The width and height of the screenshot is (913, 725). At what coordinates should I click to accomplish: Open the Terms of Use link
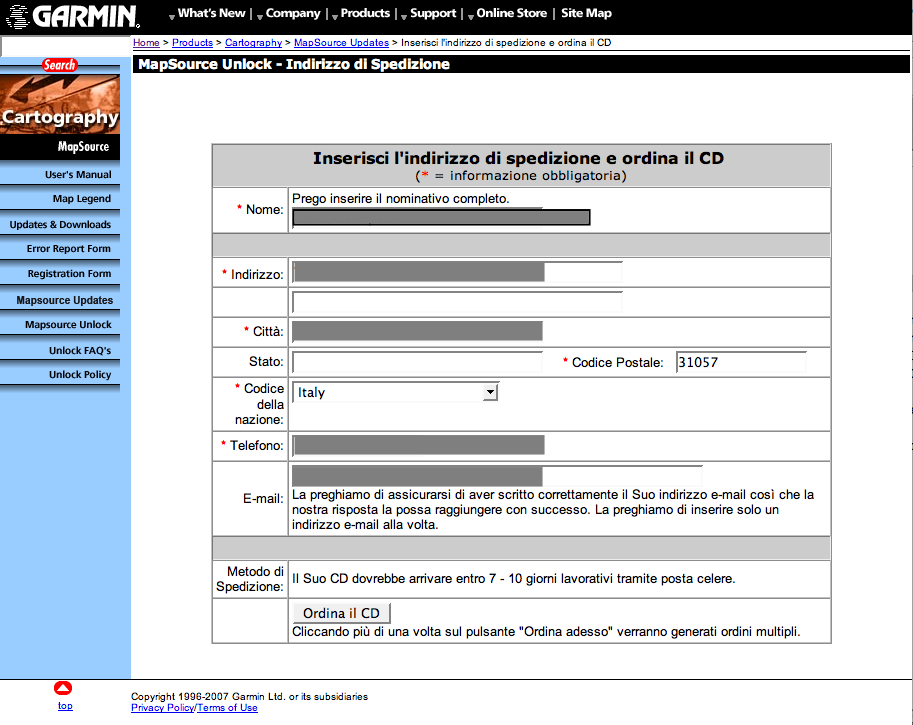[x=227, y=708]
